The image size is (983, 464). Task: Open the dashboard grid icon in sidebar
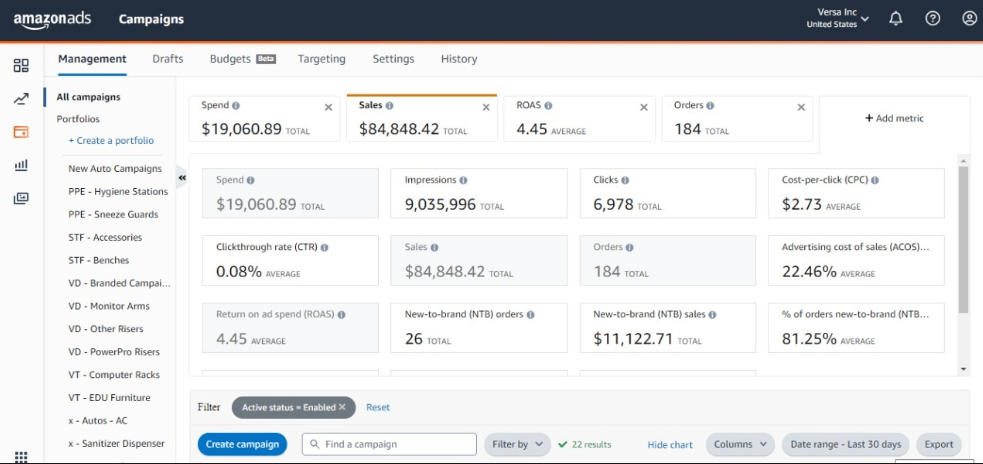[x=21, y=66]
